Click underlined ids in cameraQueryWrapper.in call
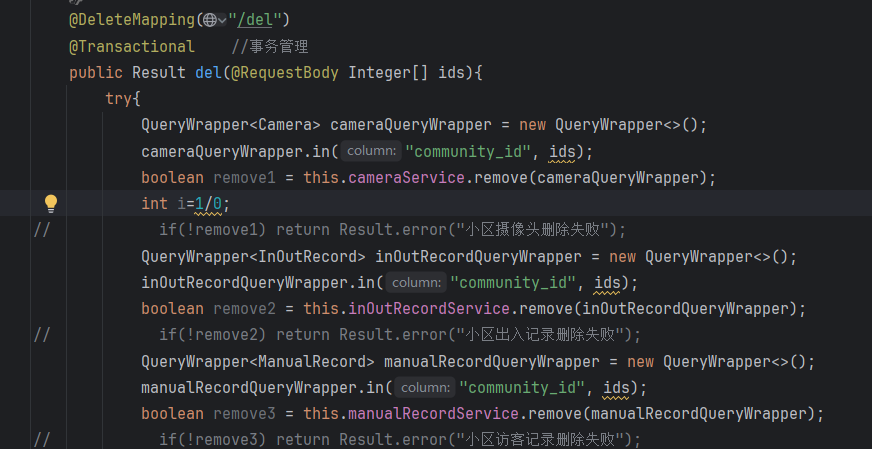Viewport: 872px width, 449px height. click(x=562, y=151)
